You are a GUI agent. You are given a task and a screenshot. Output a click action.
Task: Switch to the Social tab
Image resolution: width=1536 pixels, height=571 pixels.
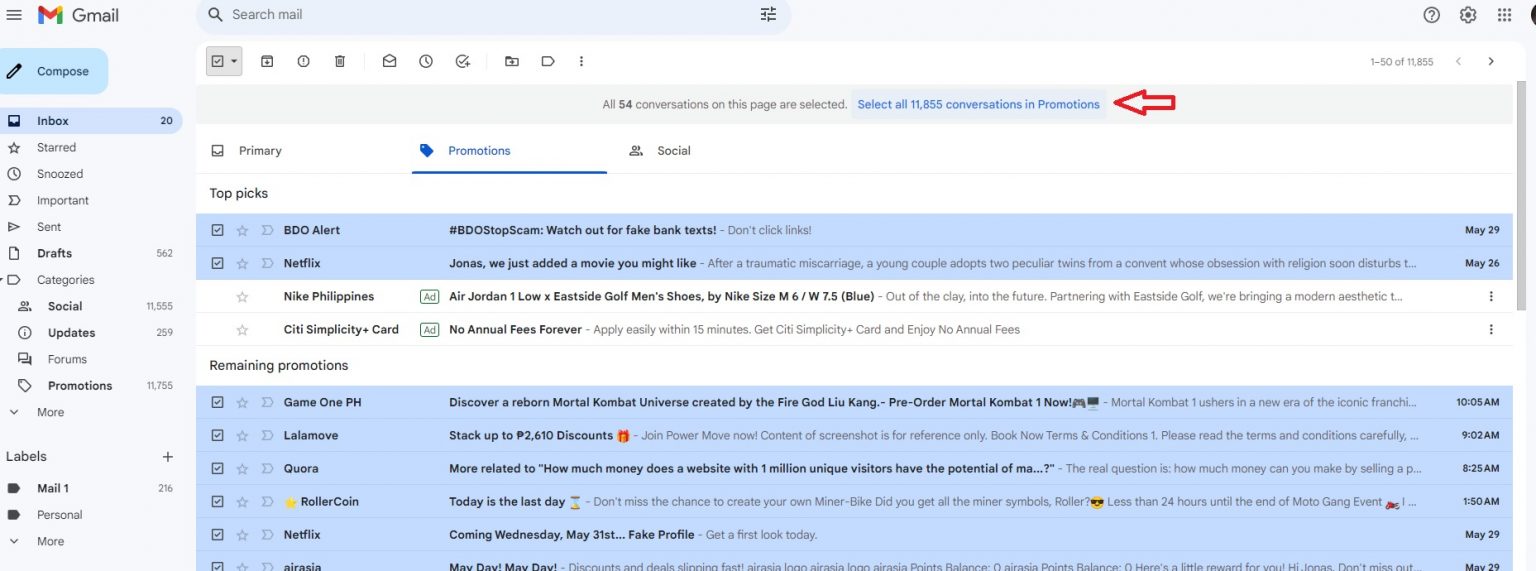[x=673, y=151]
